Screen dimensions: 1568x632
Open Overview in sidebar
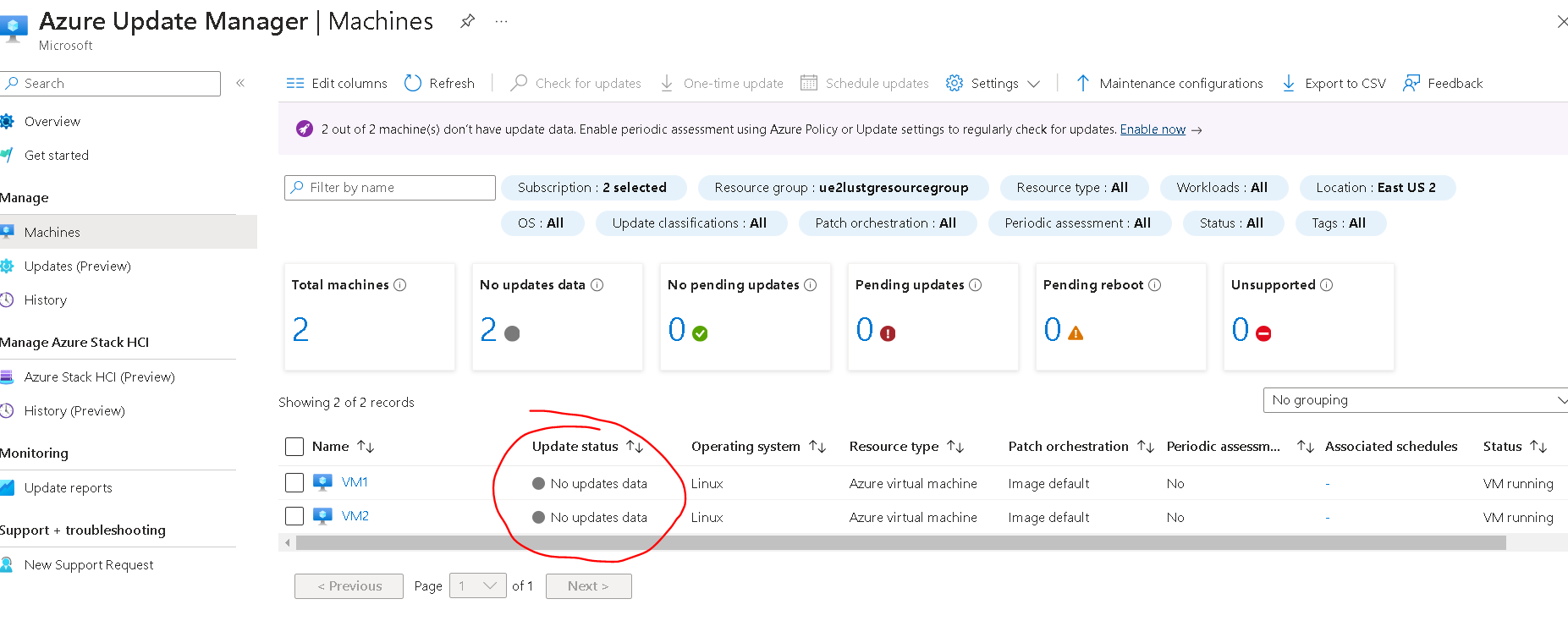pyautogui.click(x=52, y=122)
